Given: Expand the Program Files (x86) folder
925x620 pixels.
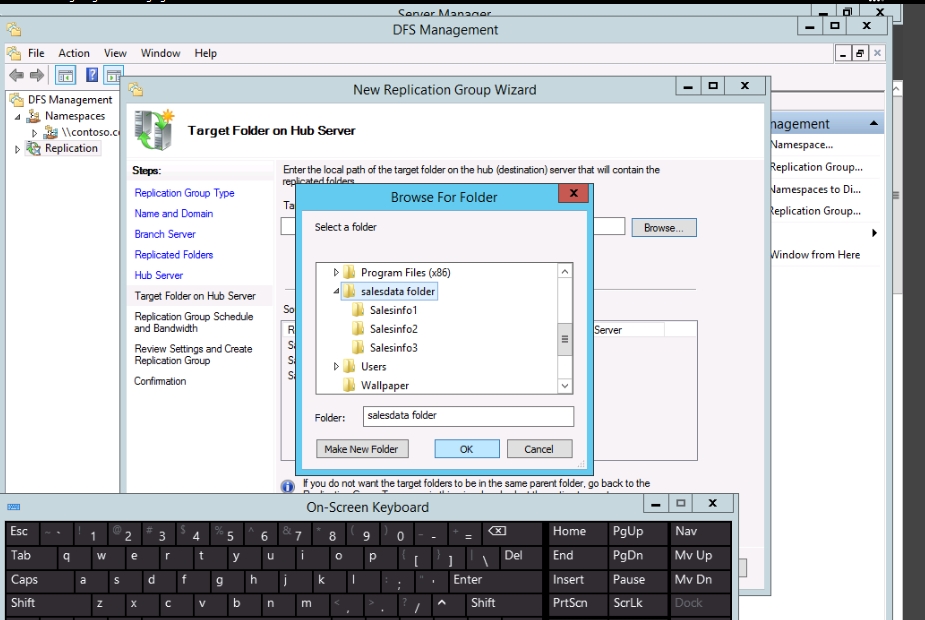Looking at the screenshot, I should [x=337, y=273].
